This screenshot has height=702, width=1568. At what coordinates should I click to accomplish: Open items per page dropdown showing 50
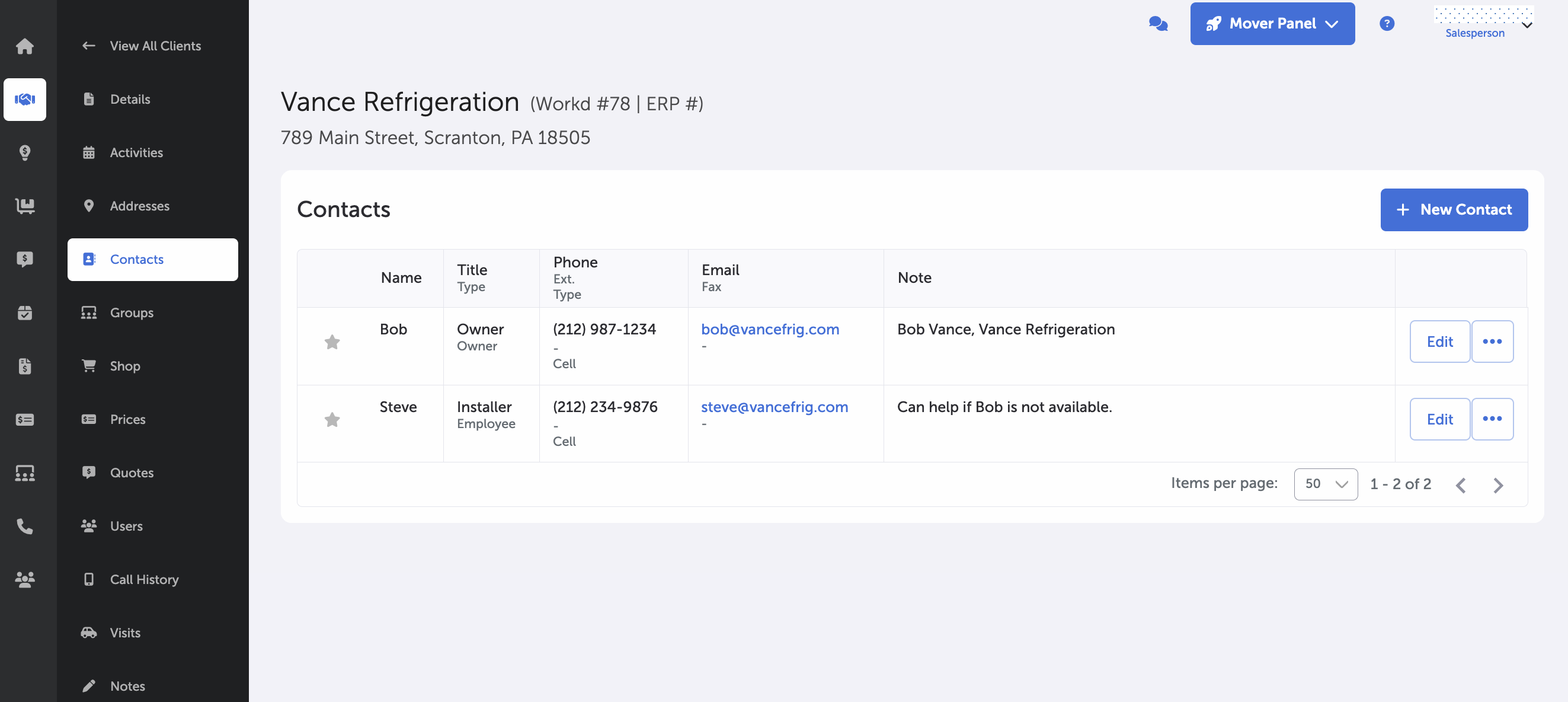[x=1325, y=484]
